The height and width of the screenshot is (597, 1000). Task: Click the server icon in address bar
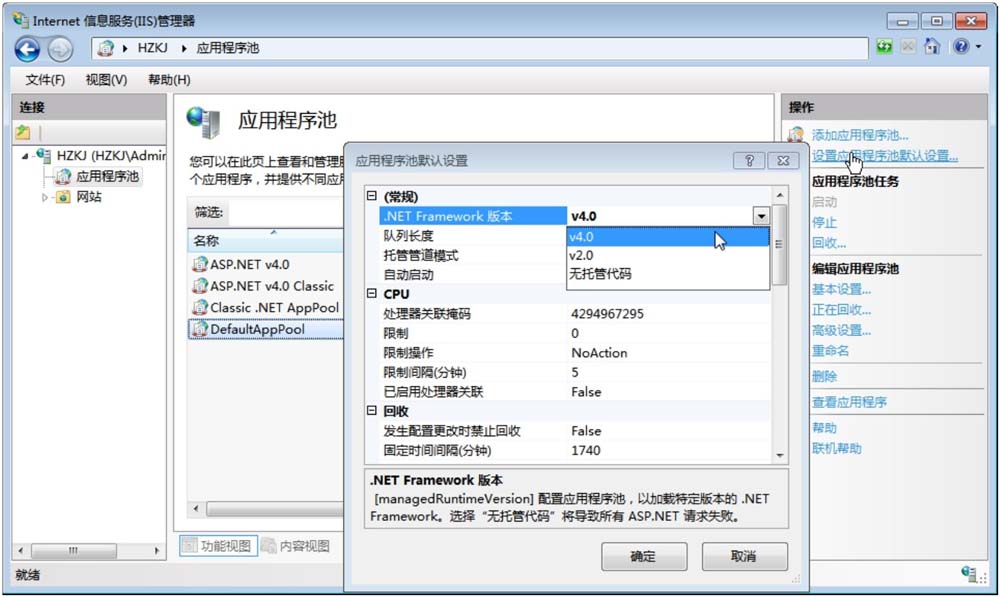[107, 48]
